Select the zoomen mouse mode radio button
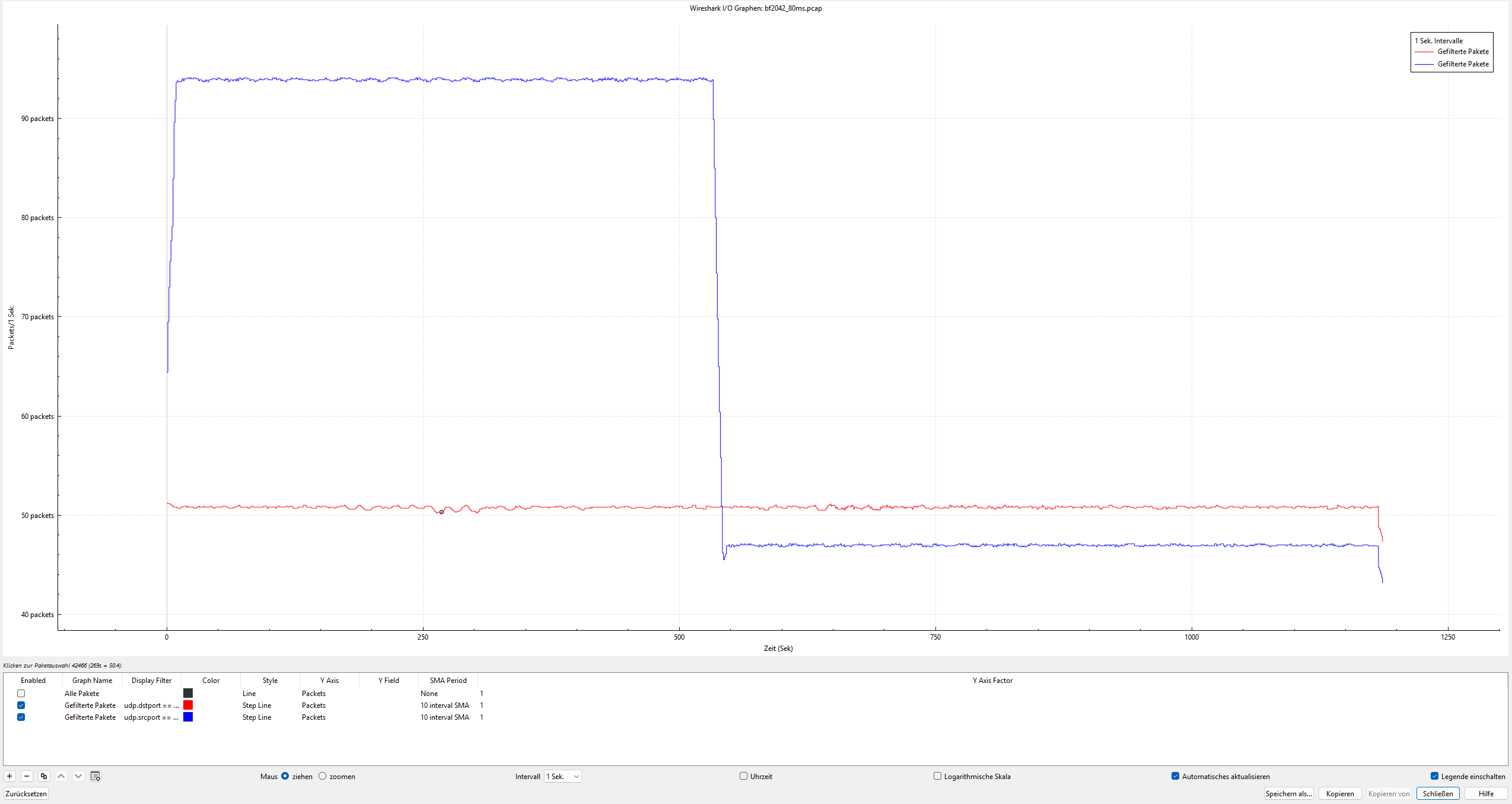The height and width of the screenshot is (804, 1512). 323,776
